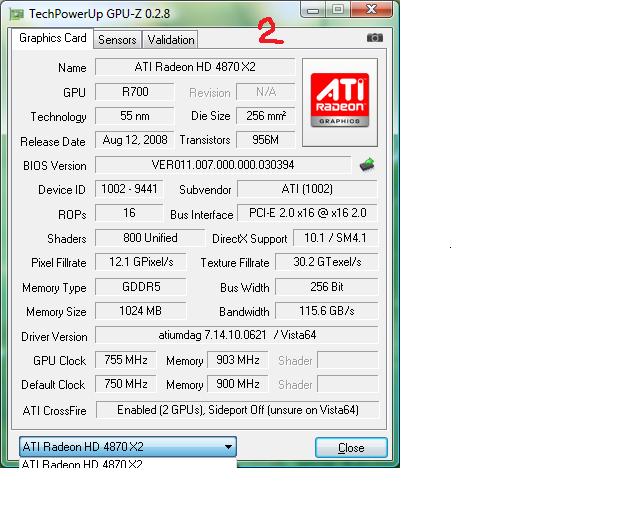Click the BIOS Version field
The height and width of the screenshot is (531, 640).
pyautogui.click(x=222, y=165)
